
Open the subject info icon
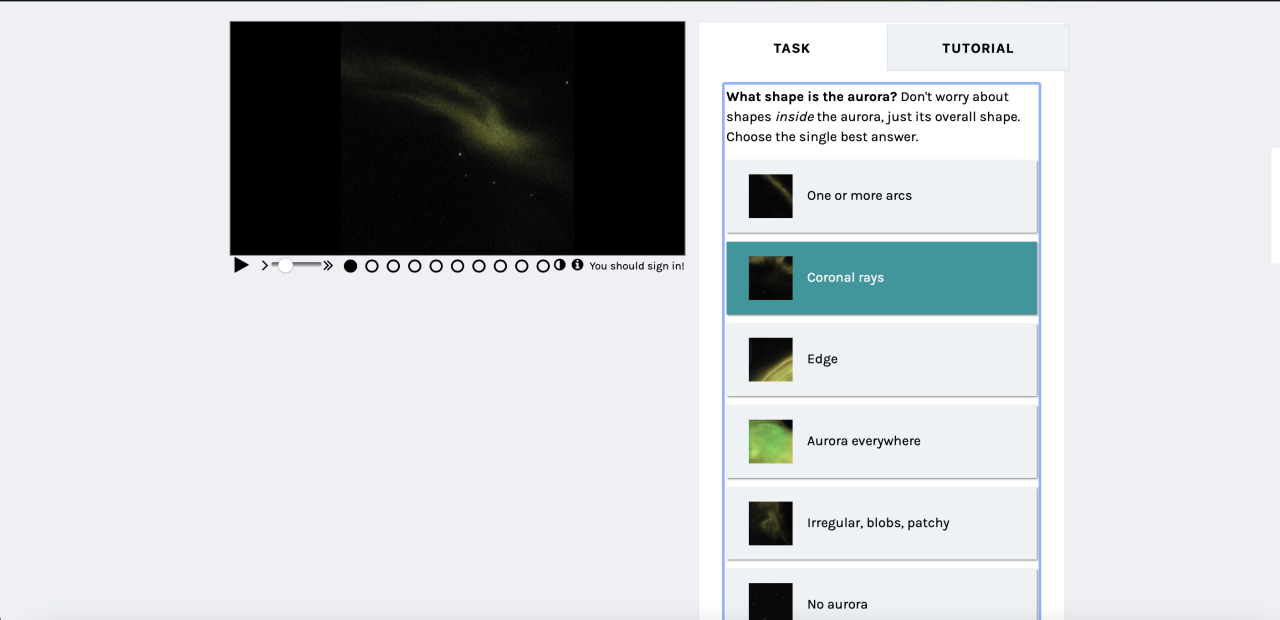tap(577, 265)
